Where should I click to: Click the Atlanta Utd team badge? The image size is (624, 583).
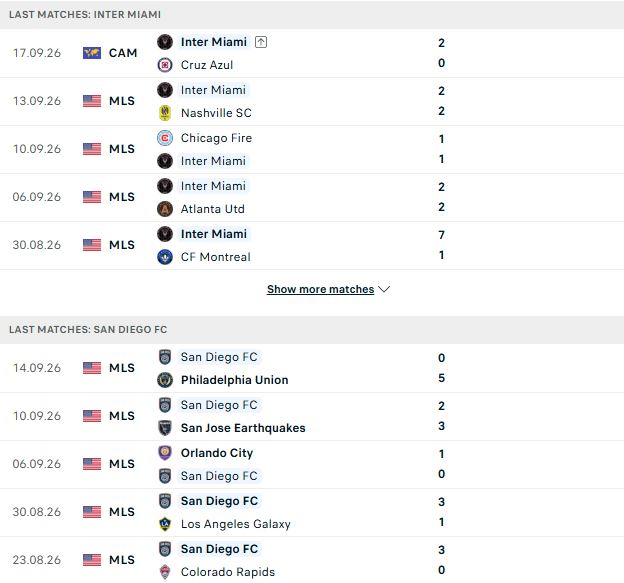pos(165,209)
